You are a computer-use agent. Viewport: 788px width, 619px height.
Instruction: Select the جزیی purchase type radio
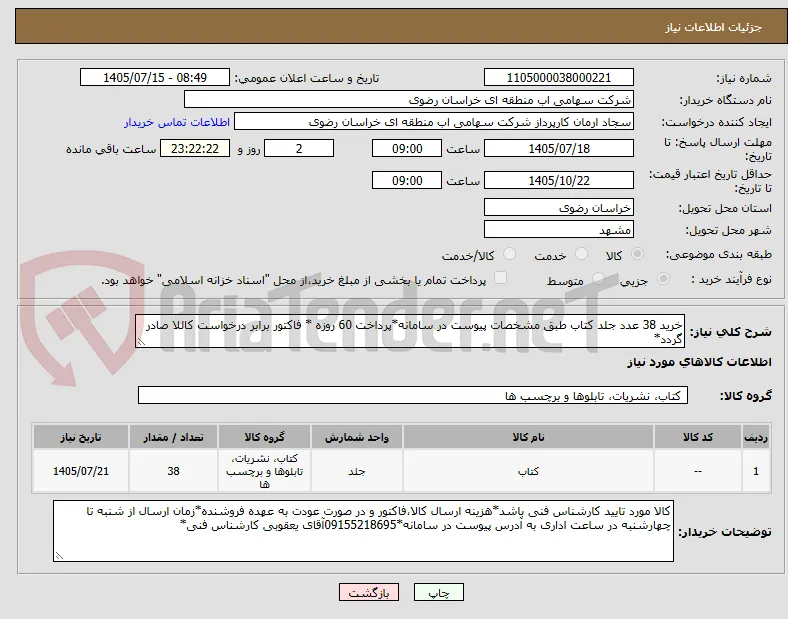click(x=663, y=279)
